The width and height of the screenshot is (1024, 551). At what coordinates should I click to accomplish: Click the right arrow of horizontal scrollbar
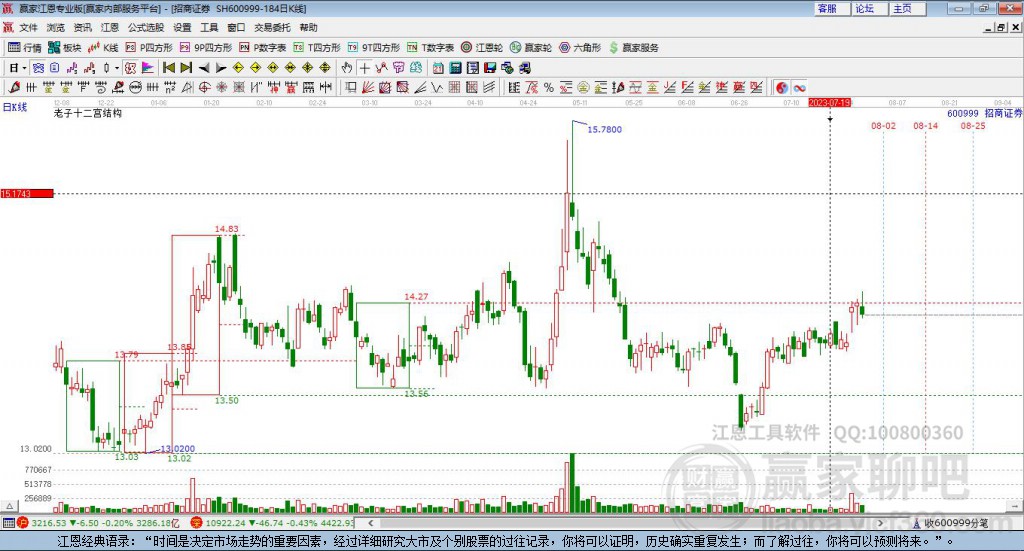[880, 523]
